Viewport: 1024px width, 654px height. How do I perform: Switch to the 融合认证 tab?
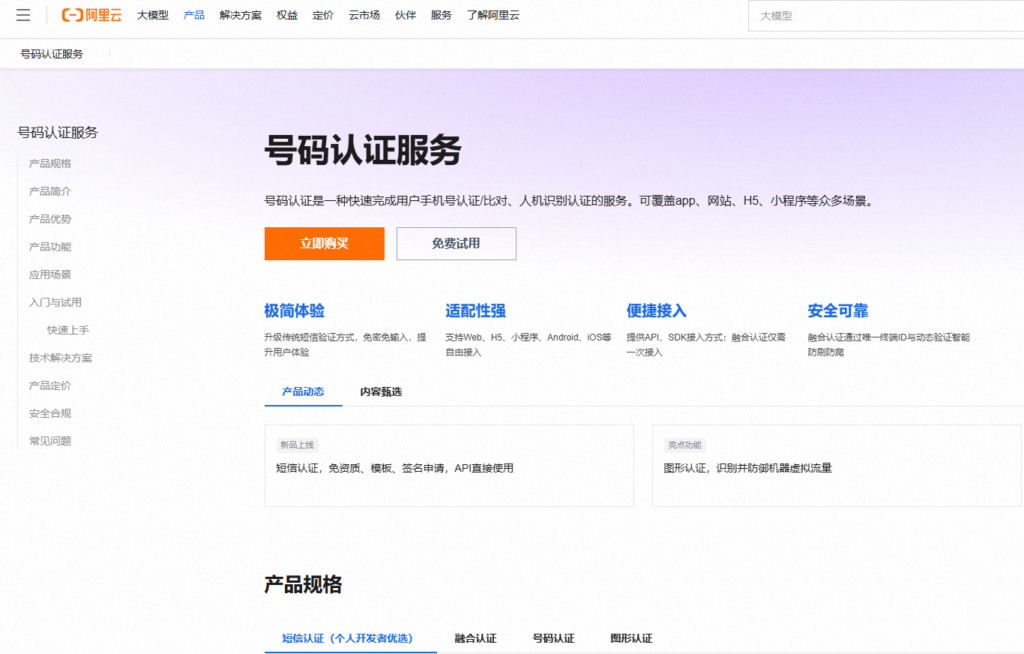(x=474, y=638)
